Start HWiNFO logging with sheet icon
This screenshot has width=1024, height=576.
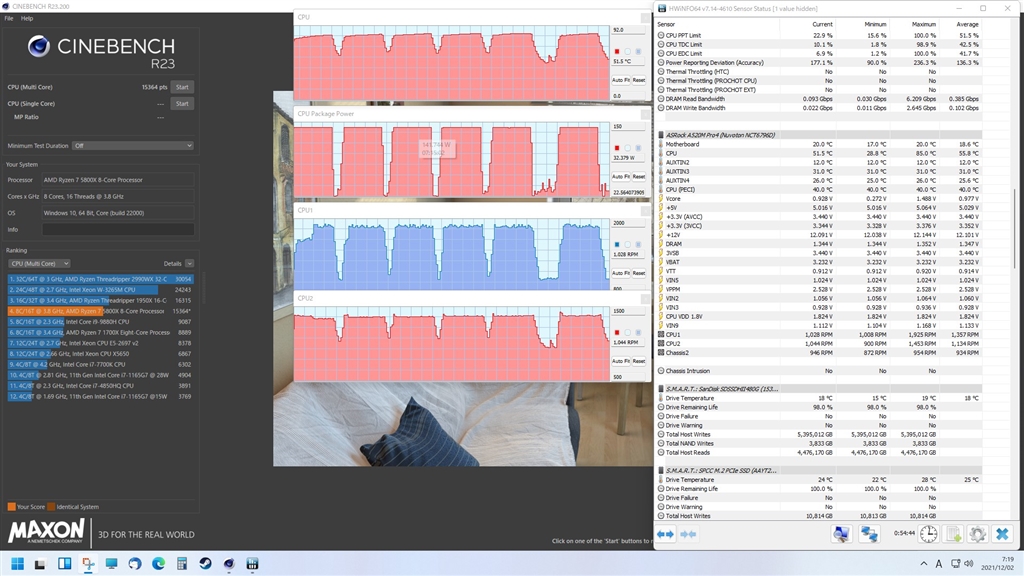pos(953,534)
